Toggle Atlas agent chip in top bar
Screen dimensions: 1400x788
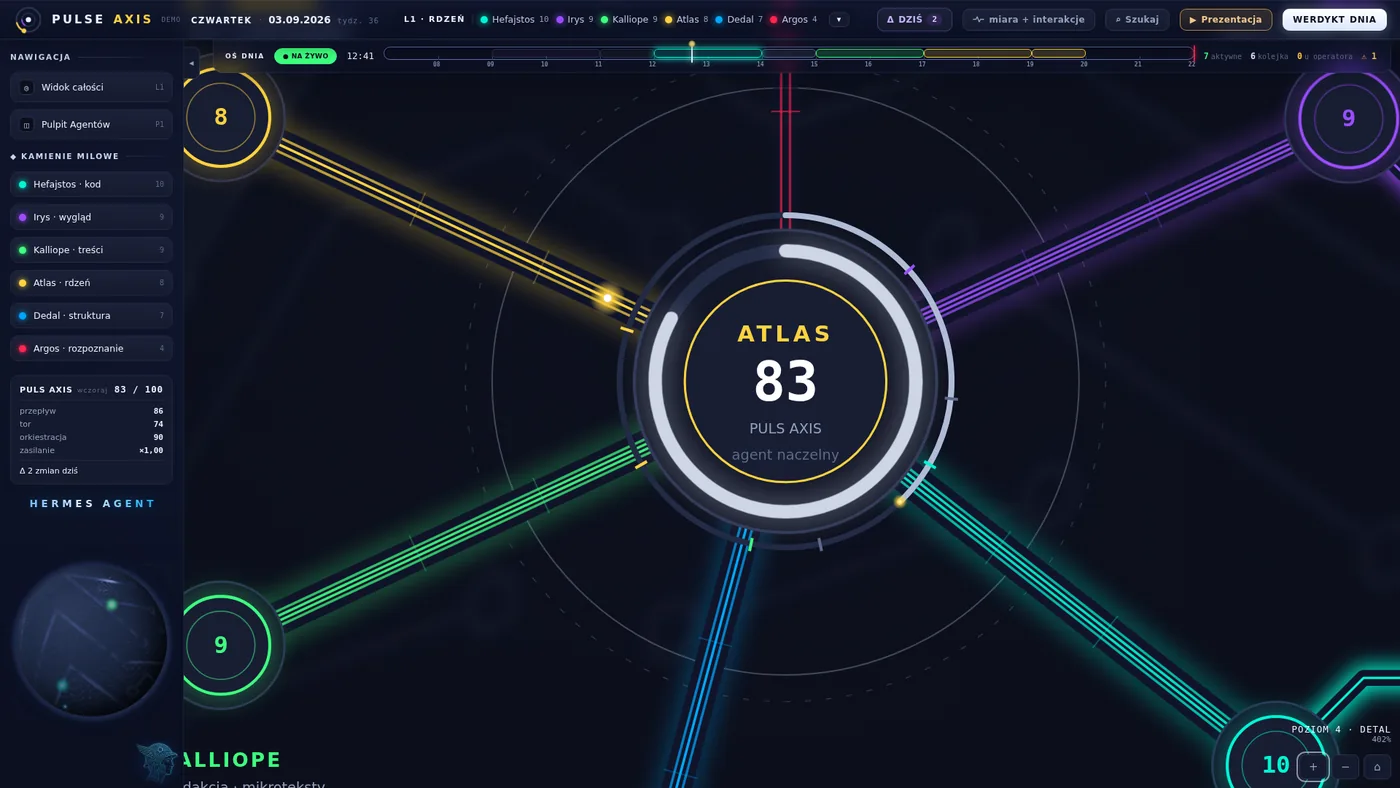tap(686, 19)
